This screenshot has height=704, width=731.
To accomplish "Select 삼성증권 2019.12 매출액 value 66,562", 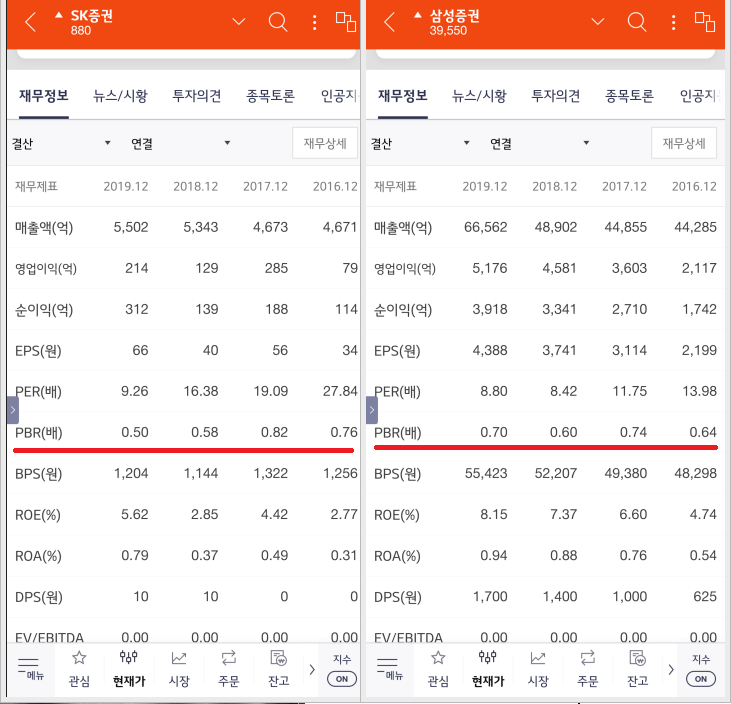I will tap(485, 227).
